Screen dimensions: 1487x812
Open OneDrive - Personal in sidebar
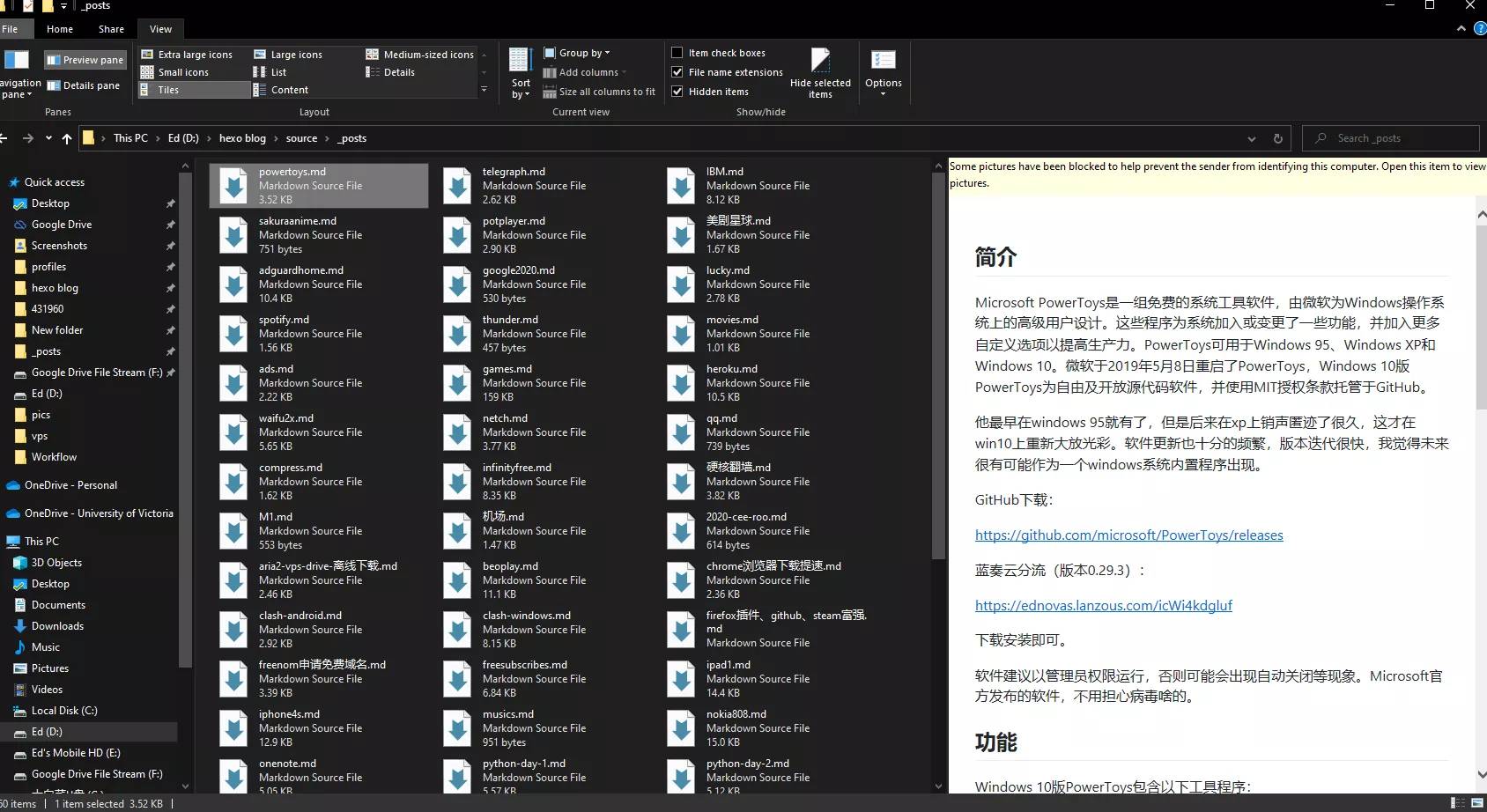coord(70,485)
